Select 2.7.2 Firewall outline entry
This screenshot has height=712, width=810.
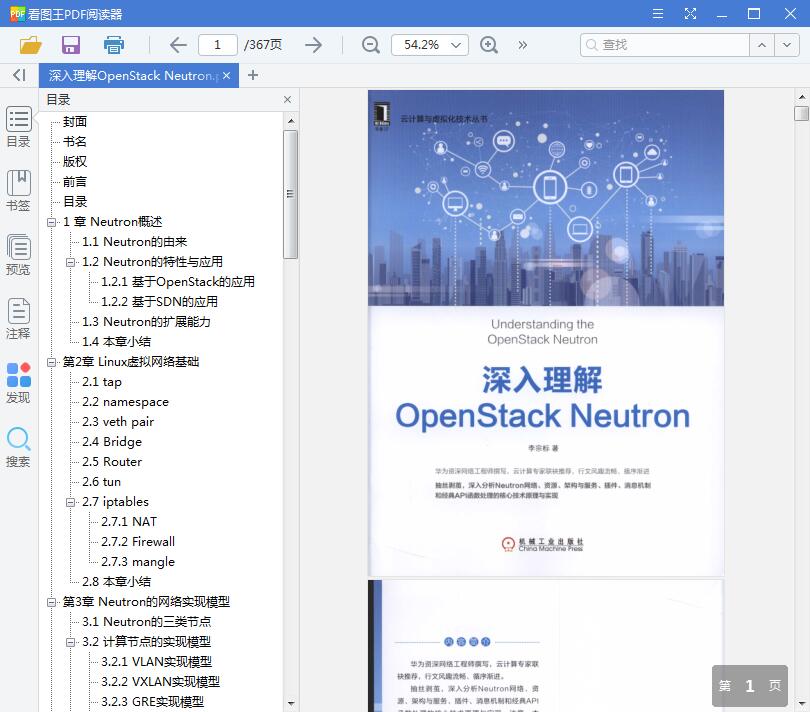[x=138, y=542]
